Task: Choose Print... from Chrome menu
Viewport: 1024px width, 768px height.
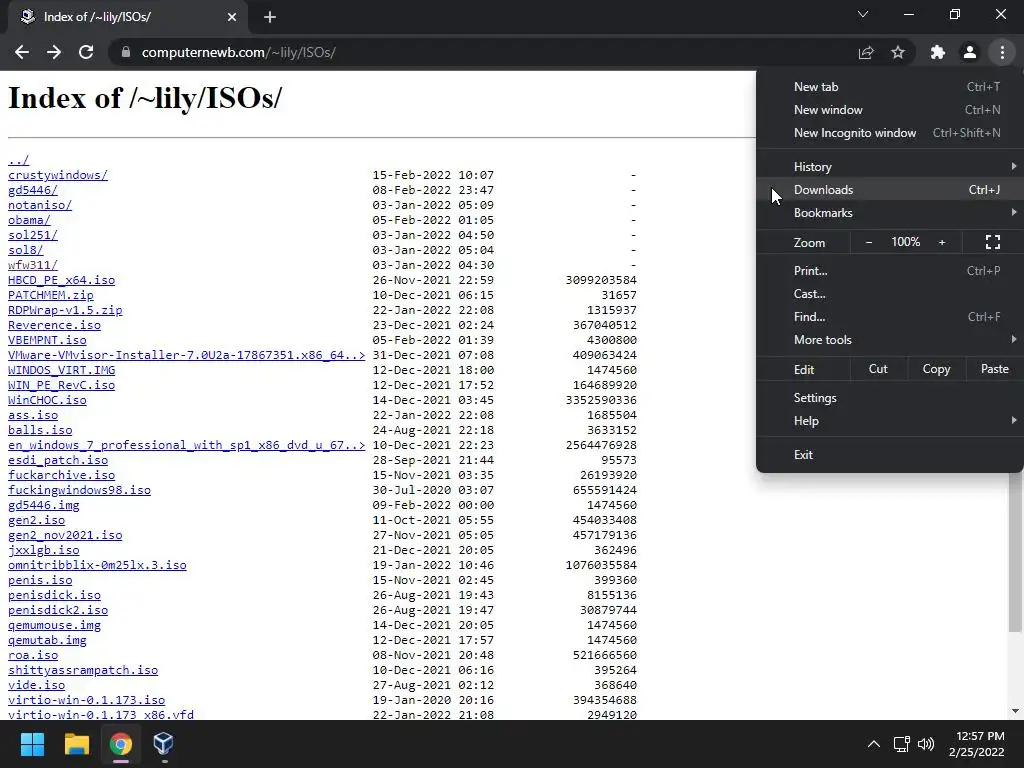Action: coord(889,270)
